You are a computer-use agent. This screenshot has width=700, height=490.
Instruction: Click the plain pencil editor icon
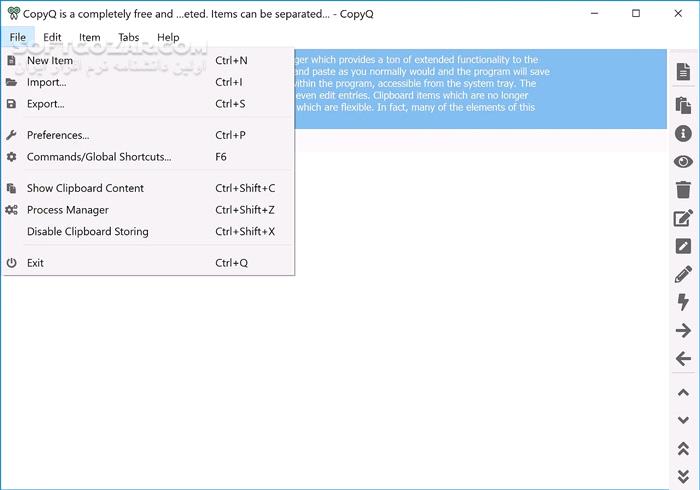click(683, 274)
